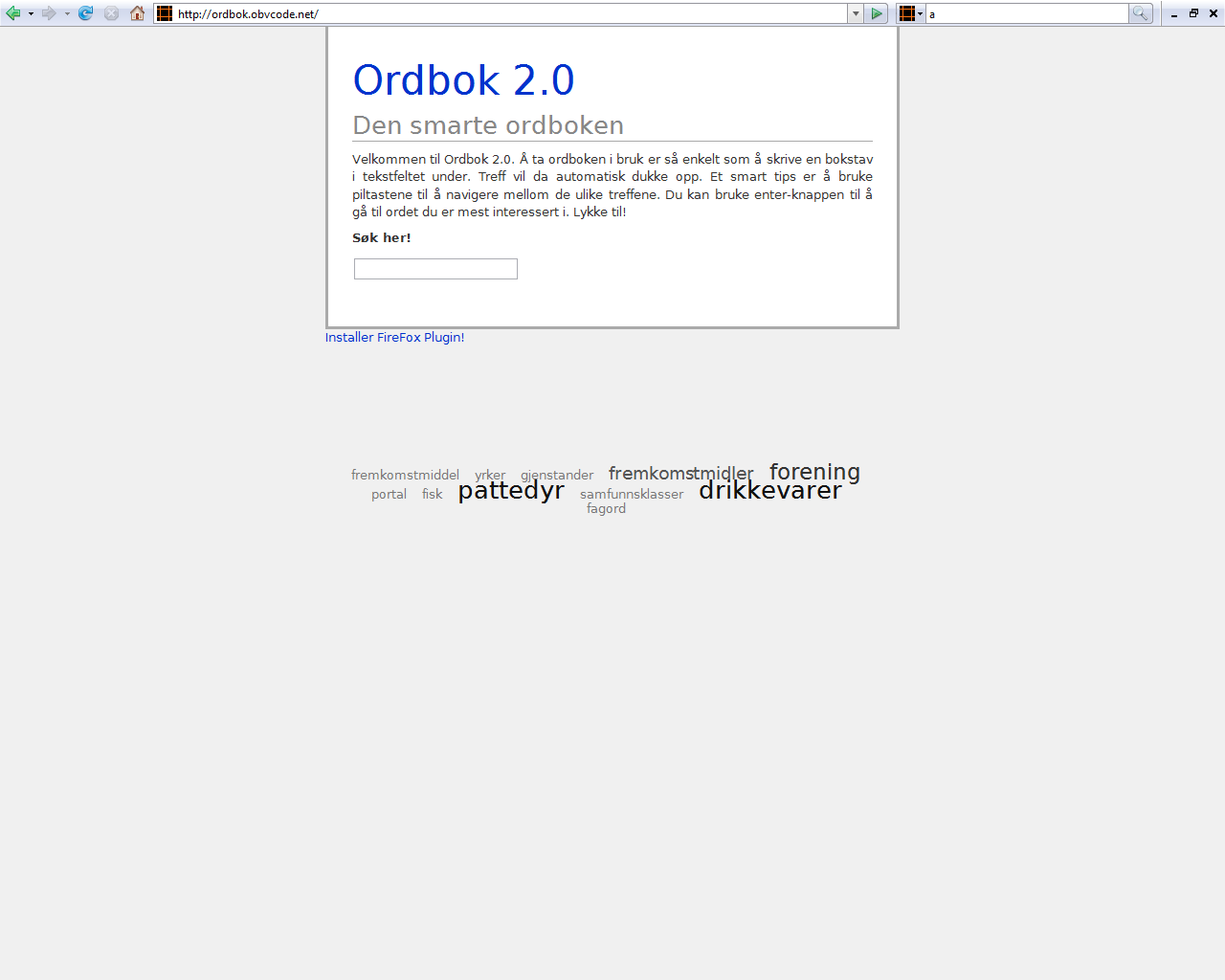Screen dimensions: 1225x980
Task: Select tag 'forening'
Action: pos(814,472)
